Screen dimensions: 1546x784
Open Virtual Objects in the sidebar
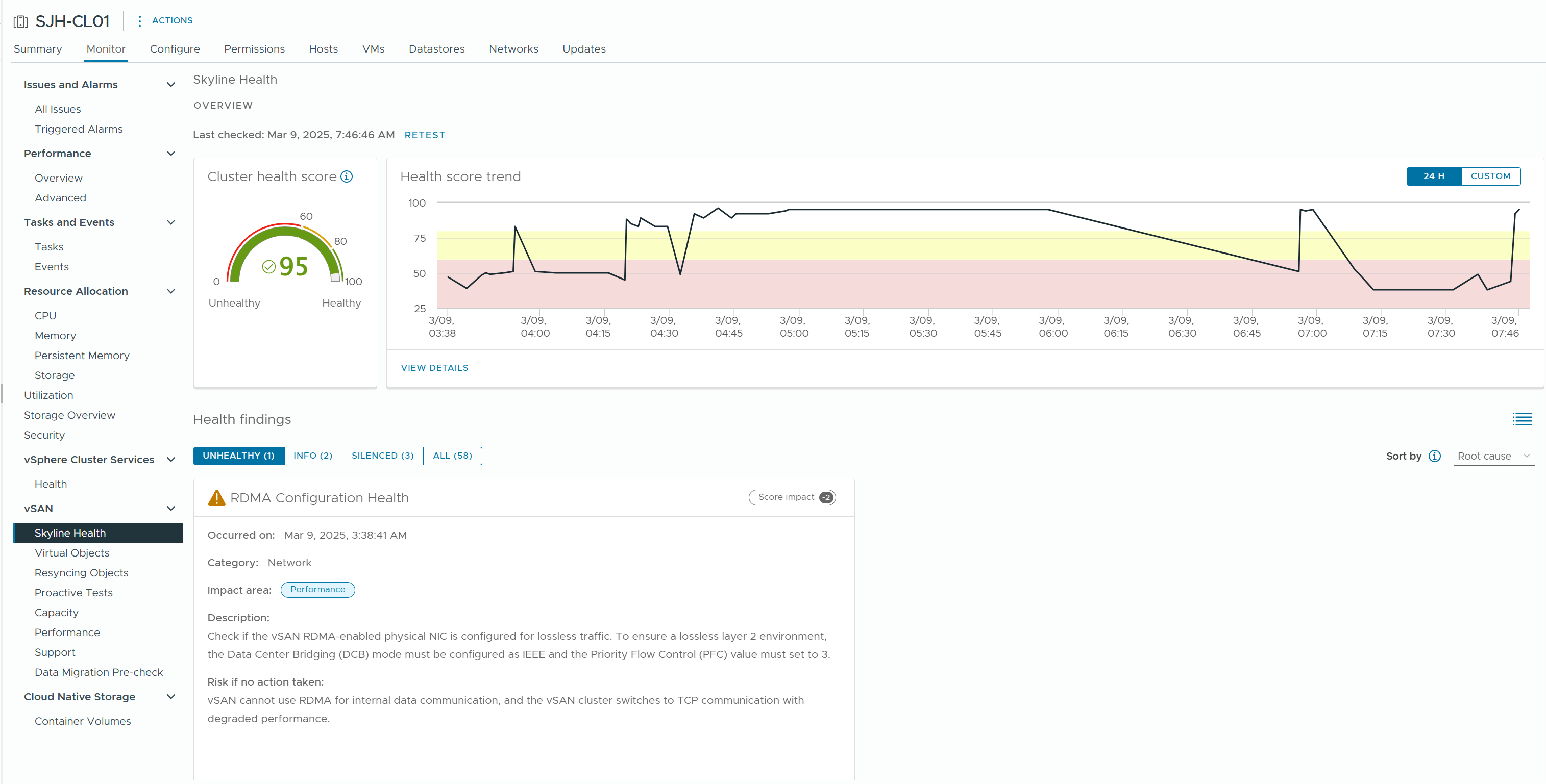pos(72,553)
